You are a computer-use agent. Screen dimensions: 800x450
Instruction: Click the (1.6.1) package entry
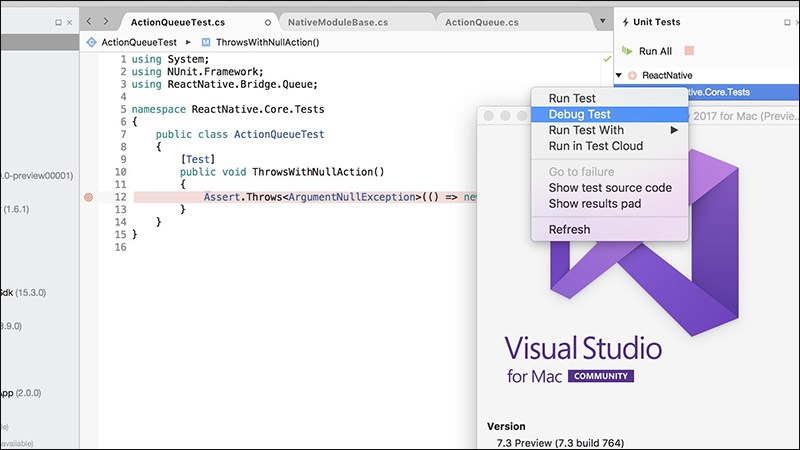pos(16,209)
